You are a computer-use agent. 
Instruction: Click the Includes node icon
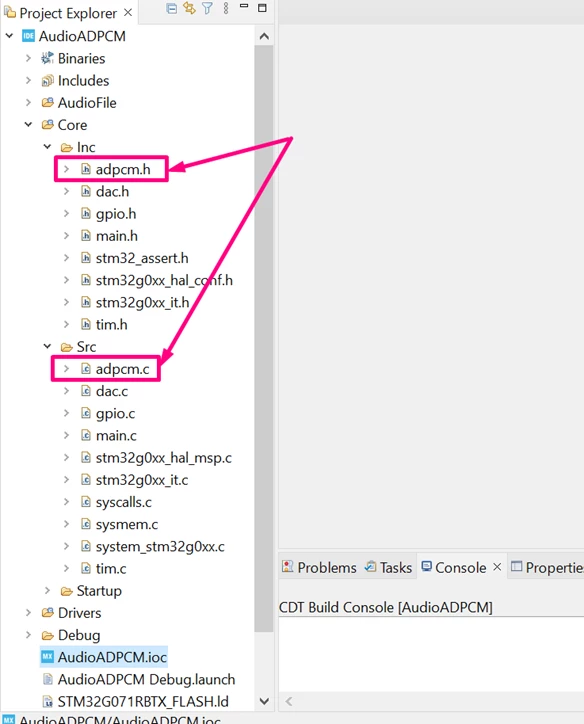coord(47,80)
